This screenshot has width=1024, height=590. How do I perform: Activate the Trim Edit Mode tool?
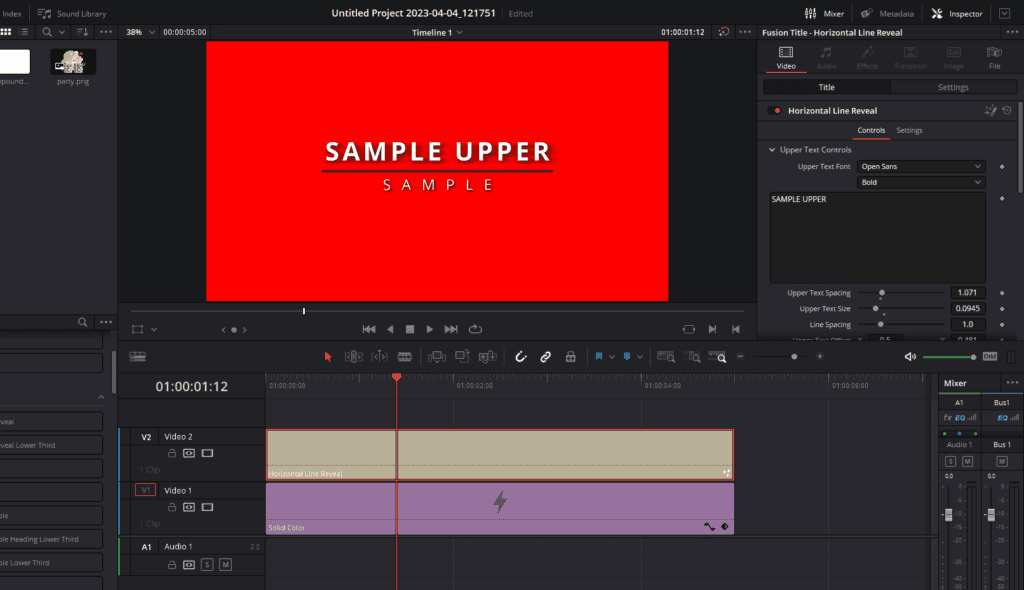click(353, 357)
